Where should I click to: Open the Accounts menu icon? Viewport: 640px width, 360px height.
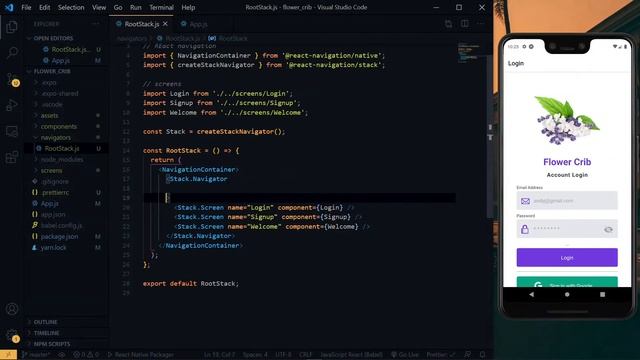point(12,309)
